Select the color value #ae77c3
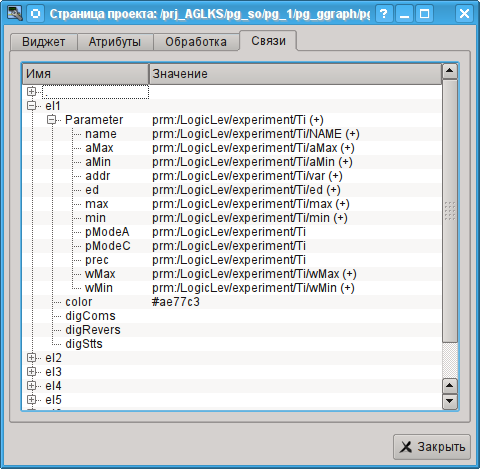 point(176,302)
